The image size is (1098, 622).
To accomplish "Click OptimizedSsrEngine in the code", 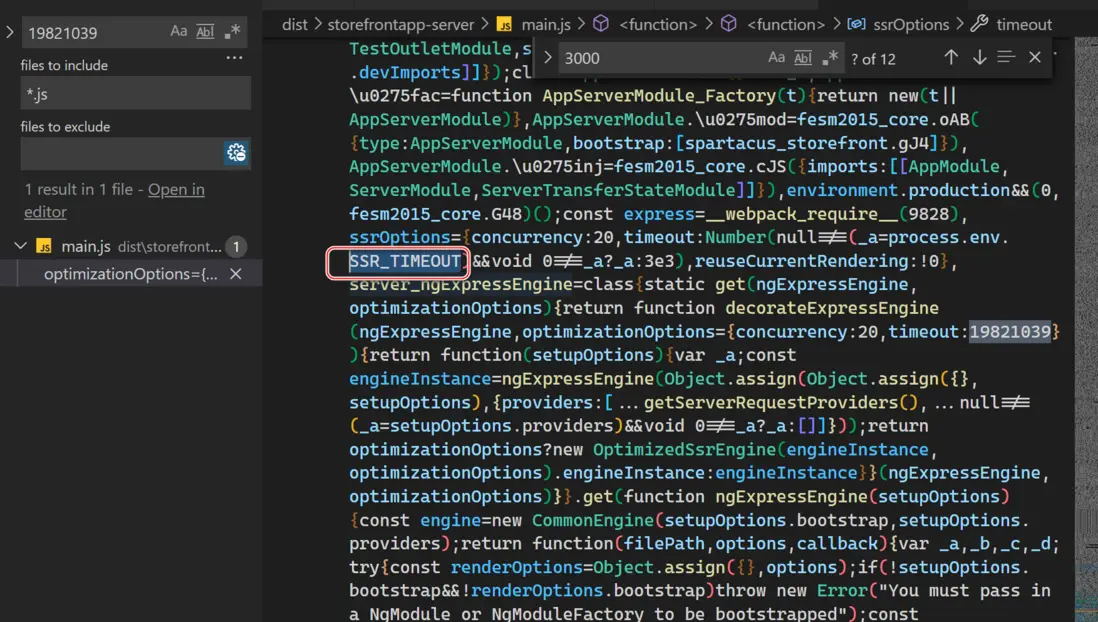I will 684,450.
